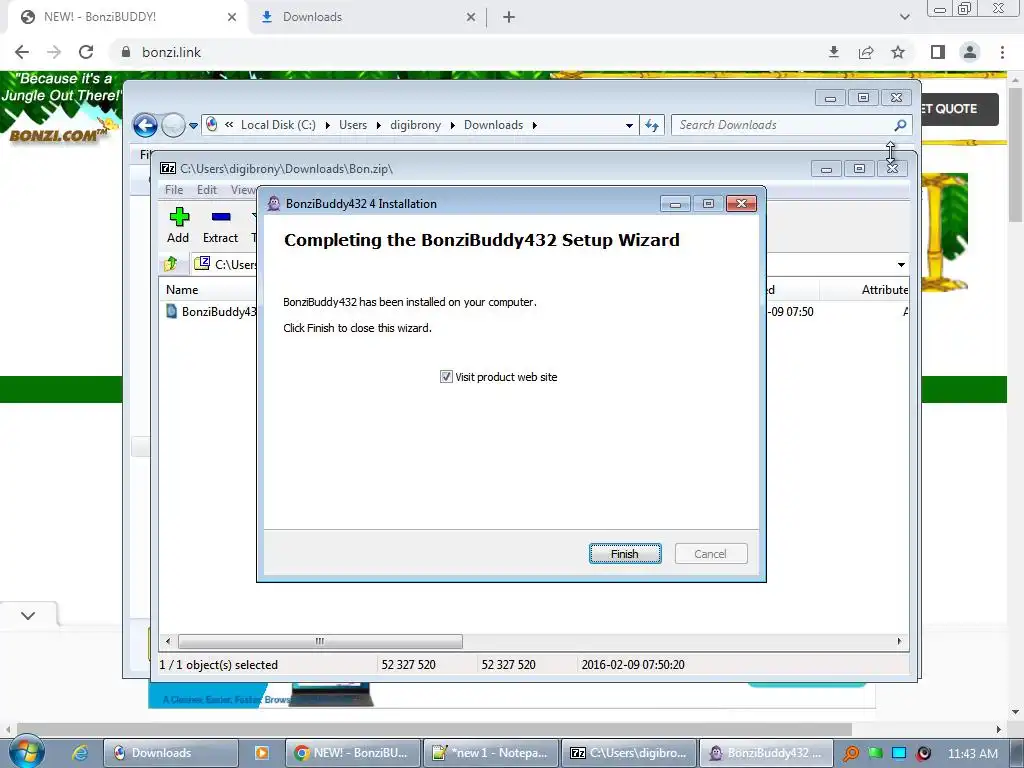The image size is (1024, 768).
Task: Open Chrome downloads icon in toolbar
Action: coord(833,52)
